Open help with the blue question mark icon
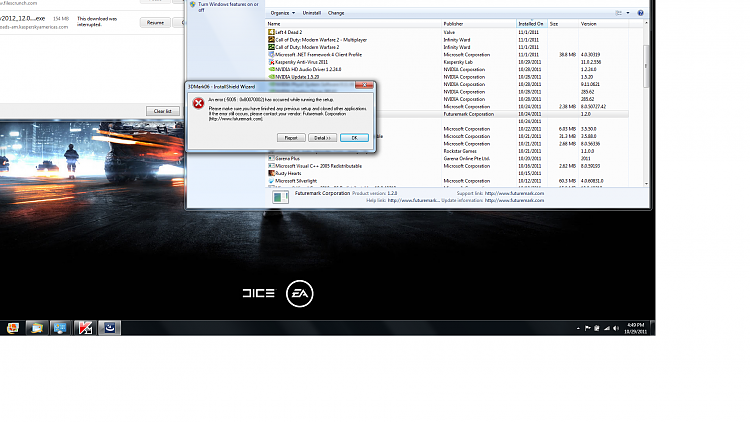 (640, 13)
